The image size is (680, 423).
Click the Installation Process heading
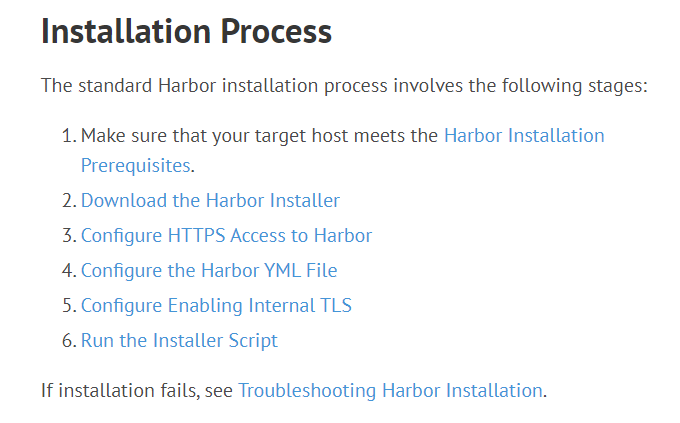[186, 33]
